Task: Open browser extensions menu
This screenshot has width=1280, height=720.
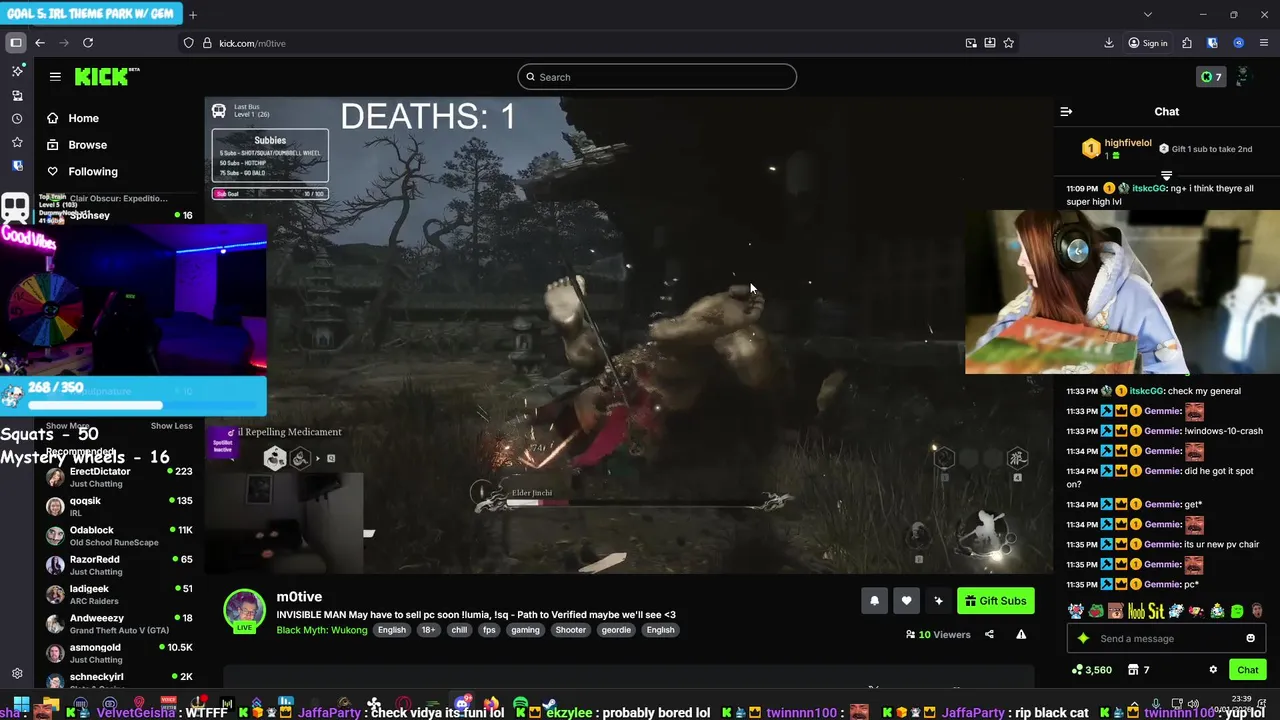Action: tap(1187, 43)
